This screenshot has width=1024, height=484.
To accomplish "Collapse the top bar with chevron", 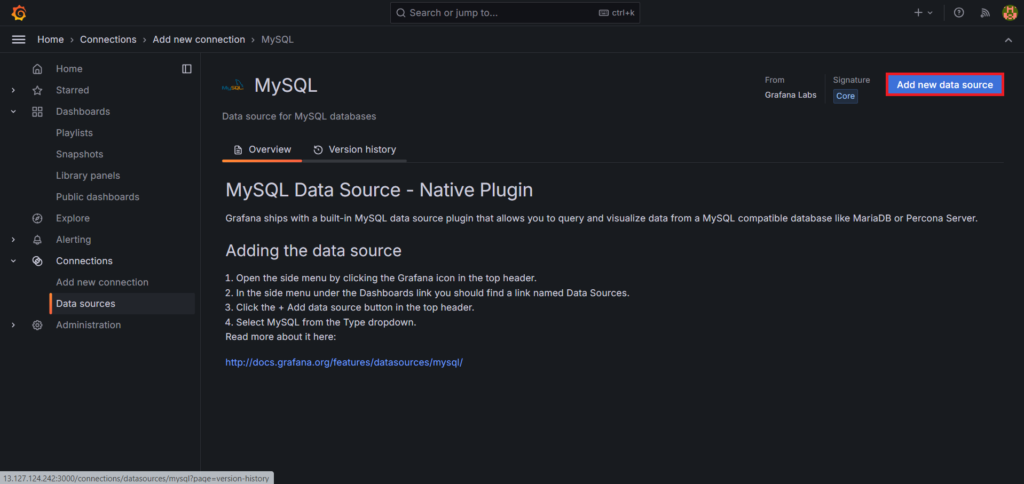I will 1008,40.
